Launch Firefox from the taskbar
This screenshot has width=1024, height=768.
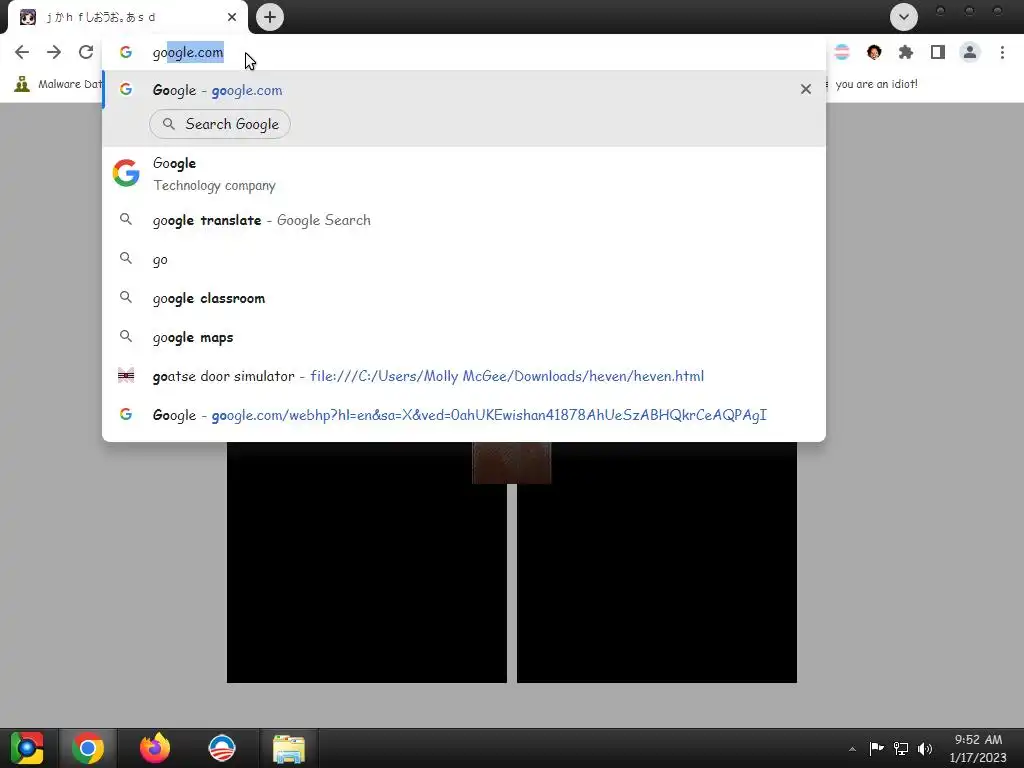click(155, 748)
